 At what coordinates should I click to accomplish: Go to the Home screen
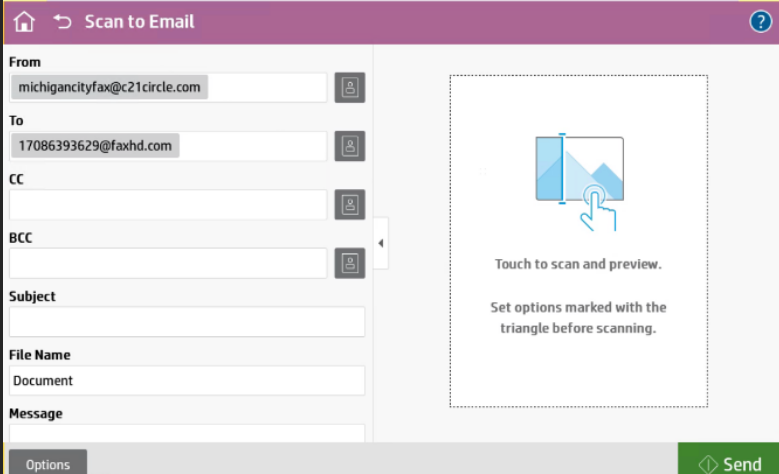coord(24,21)
